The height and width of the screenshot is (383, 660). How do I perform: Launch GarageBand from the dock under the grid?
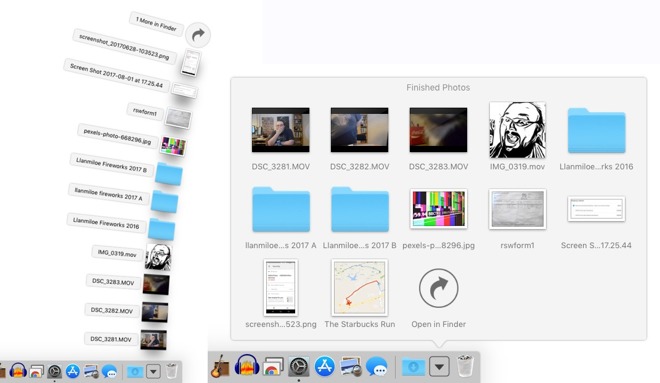point(220,366)
